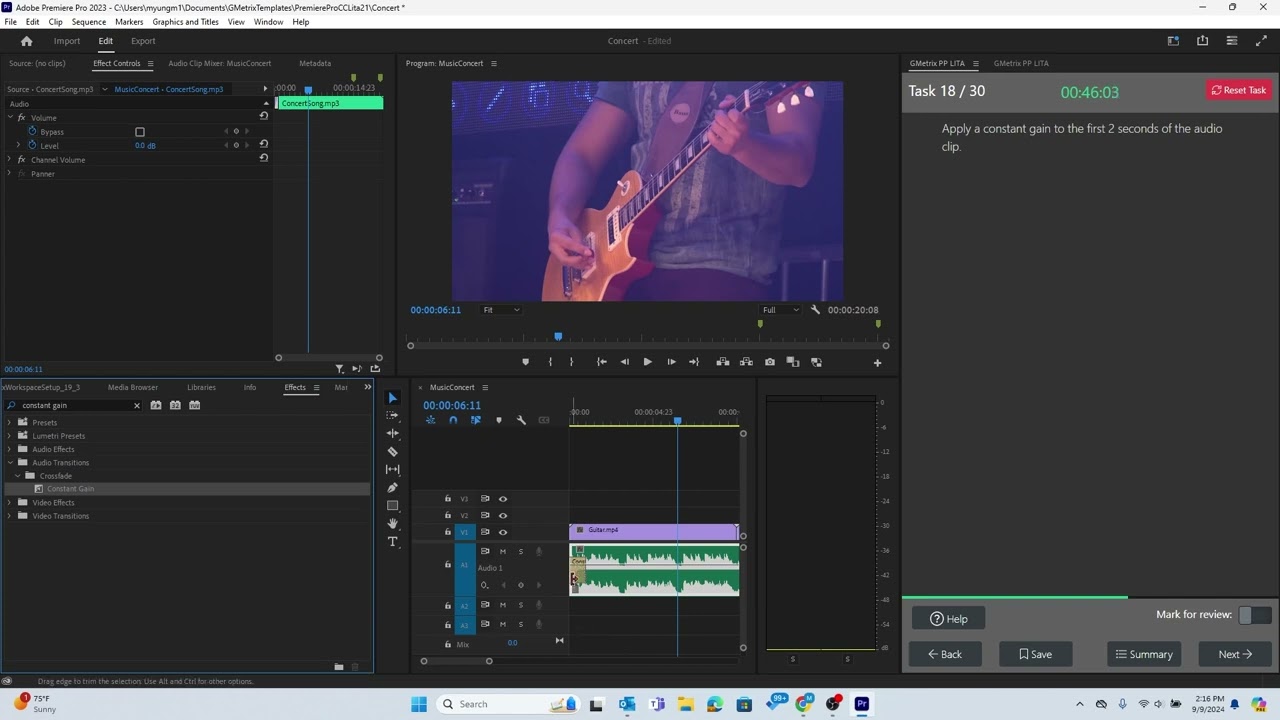Screen dimensions: 1280x720
Task: Open Timeline Display Settings wrench
Action: coord(521,420)
